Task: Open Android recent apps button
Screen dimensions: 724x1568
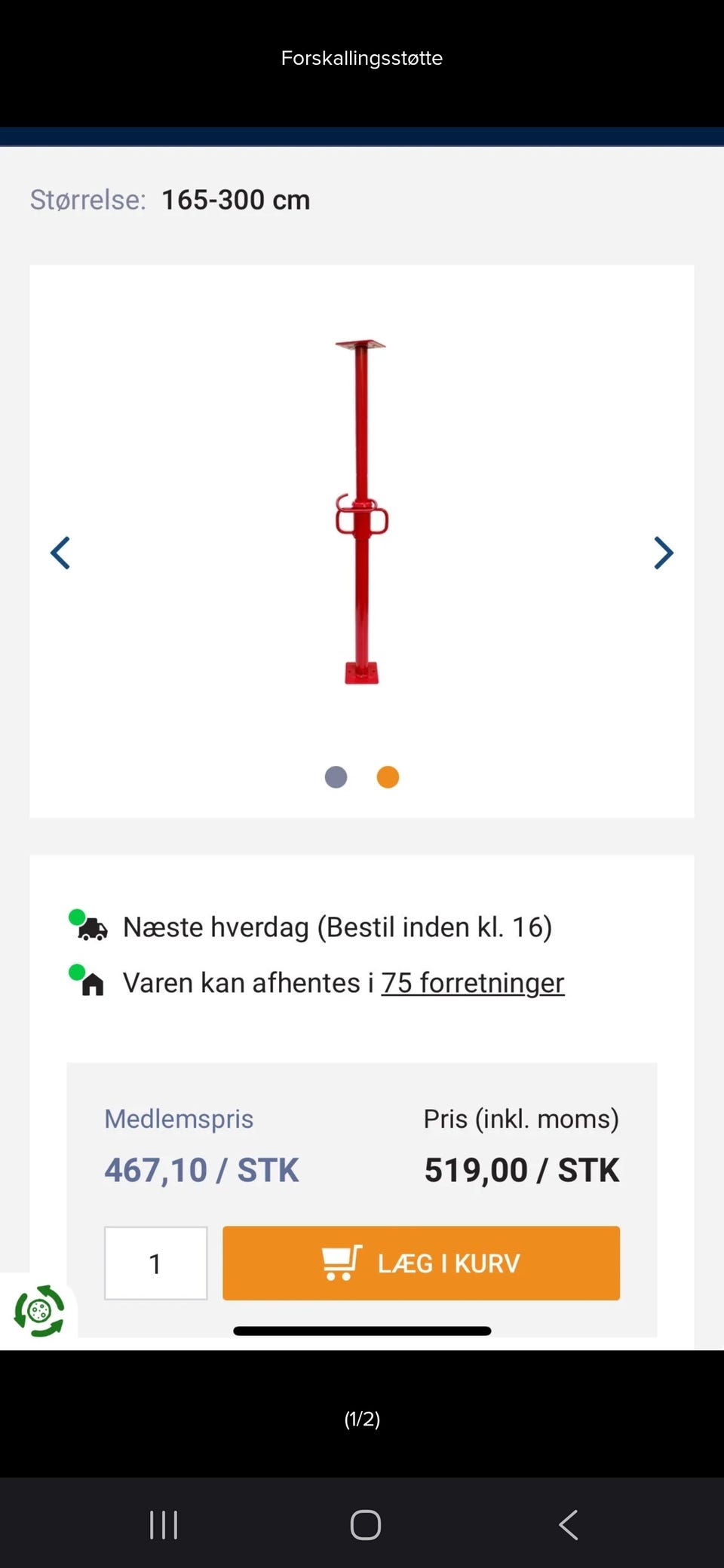Action: [x=164, y=1525]
